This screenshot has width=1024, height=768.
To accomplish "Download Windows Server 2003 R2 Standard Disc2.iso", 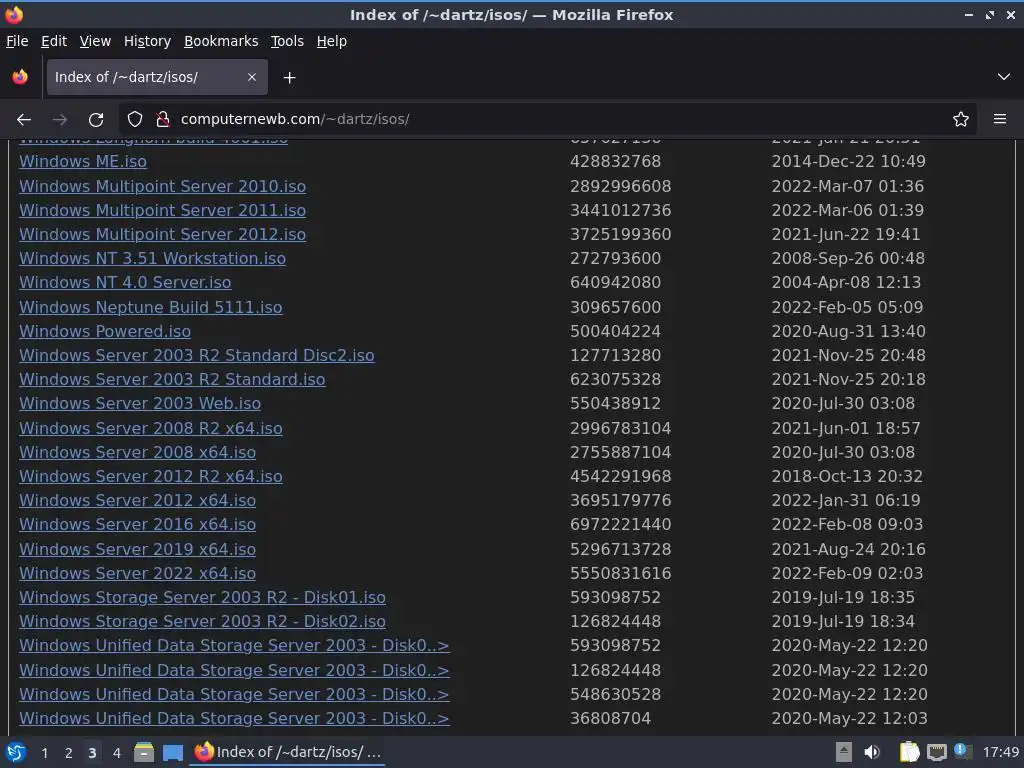I will [197, 356].
